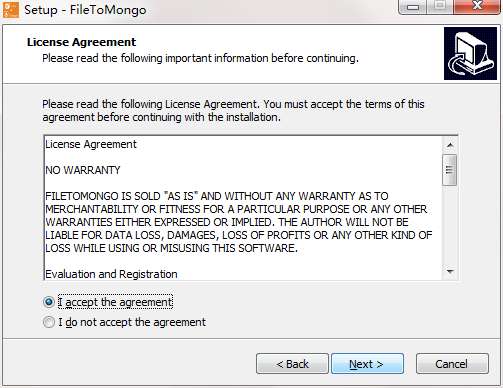Viewport: 503px width, 388px height.
Task: Click the empty scrollbar track below thumb
Action: (x=450, y=225)
